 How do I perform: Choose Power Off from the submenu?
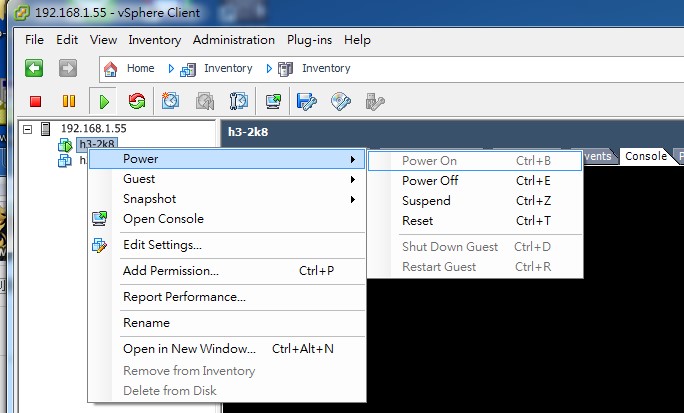pyautogui.click(x=475, y=181)
